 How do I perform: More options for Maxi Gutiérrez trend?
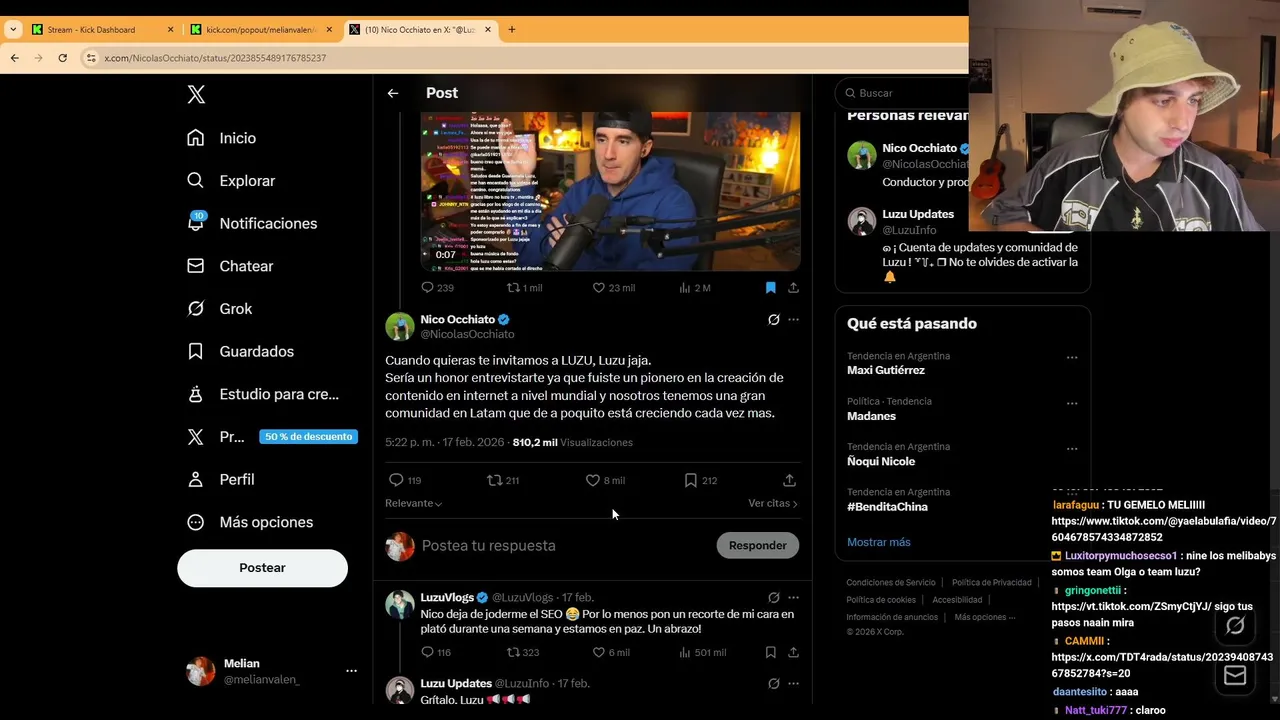pos(1072,358)
